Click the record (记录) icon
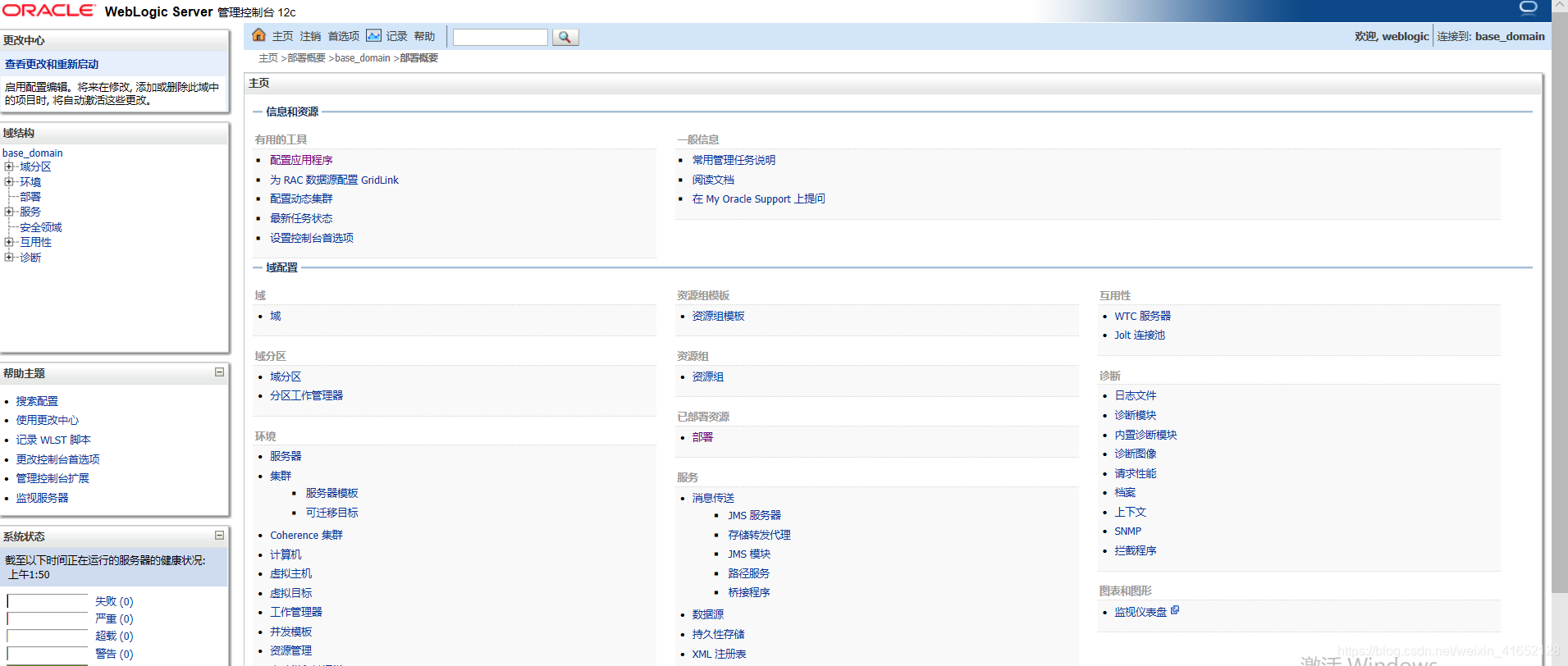 click(x=373, y=35)
